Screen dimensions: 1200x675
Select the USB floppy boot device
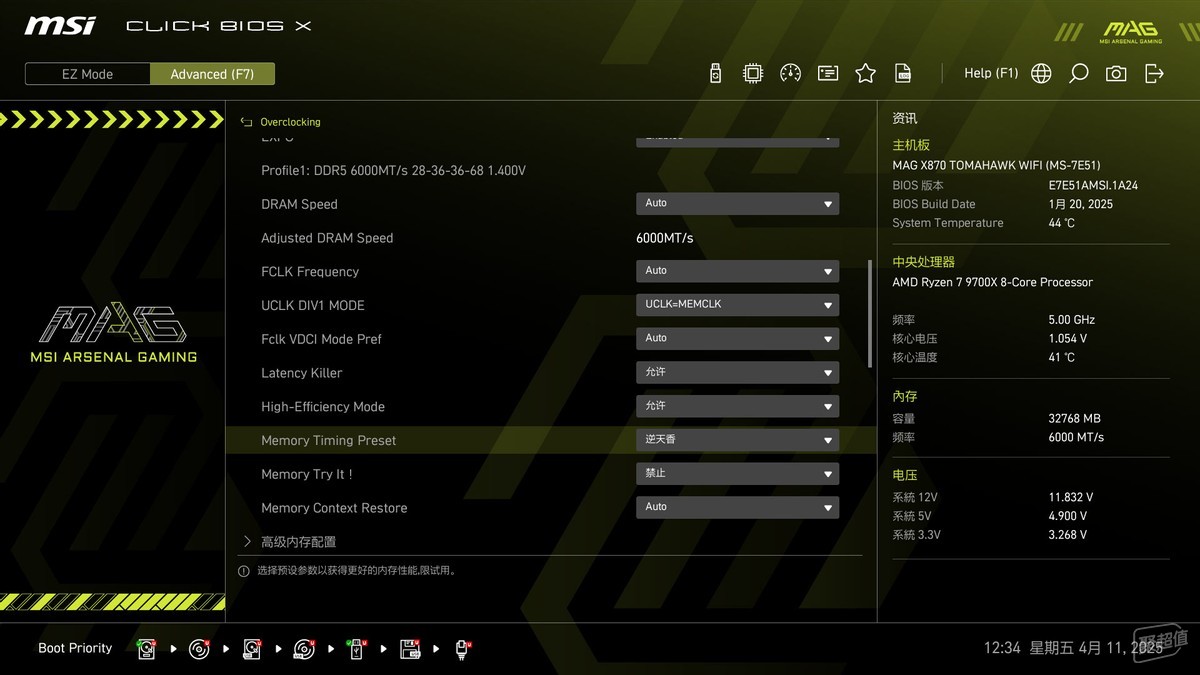[x=410, y=649]
